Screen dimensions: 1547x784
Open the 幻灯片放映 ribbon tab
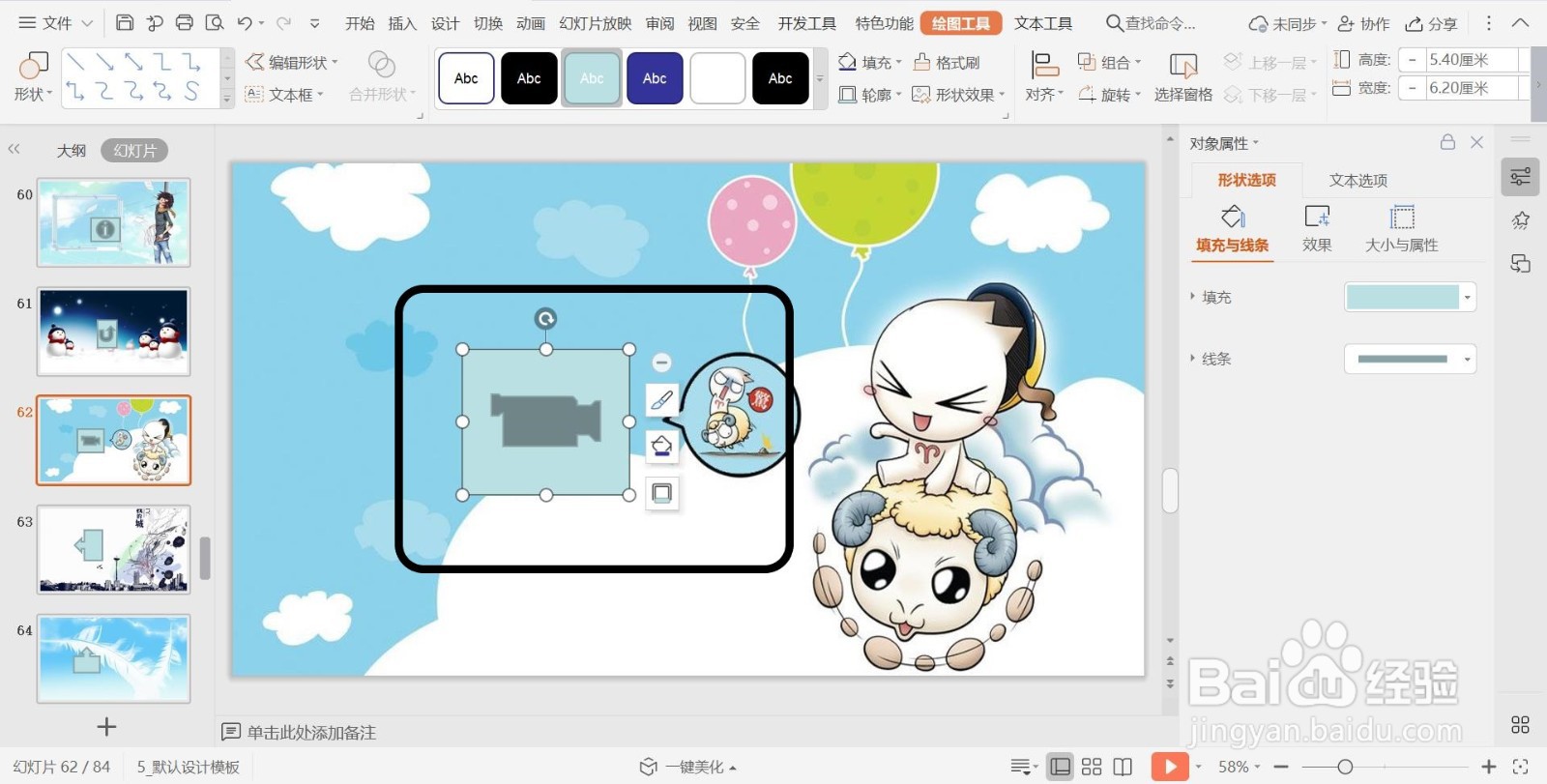point(595,23)
